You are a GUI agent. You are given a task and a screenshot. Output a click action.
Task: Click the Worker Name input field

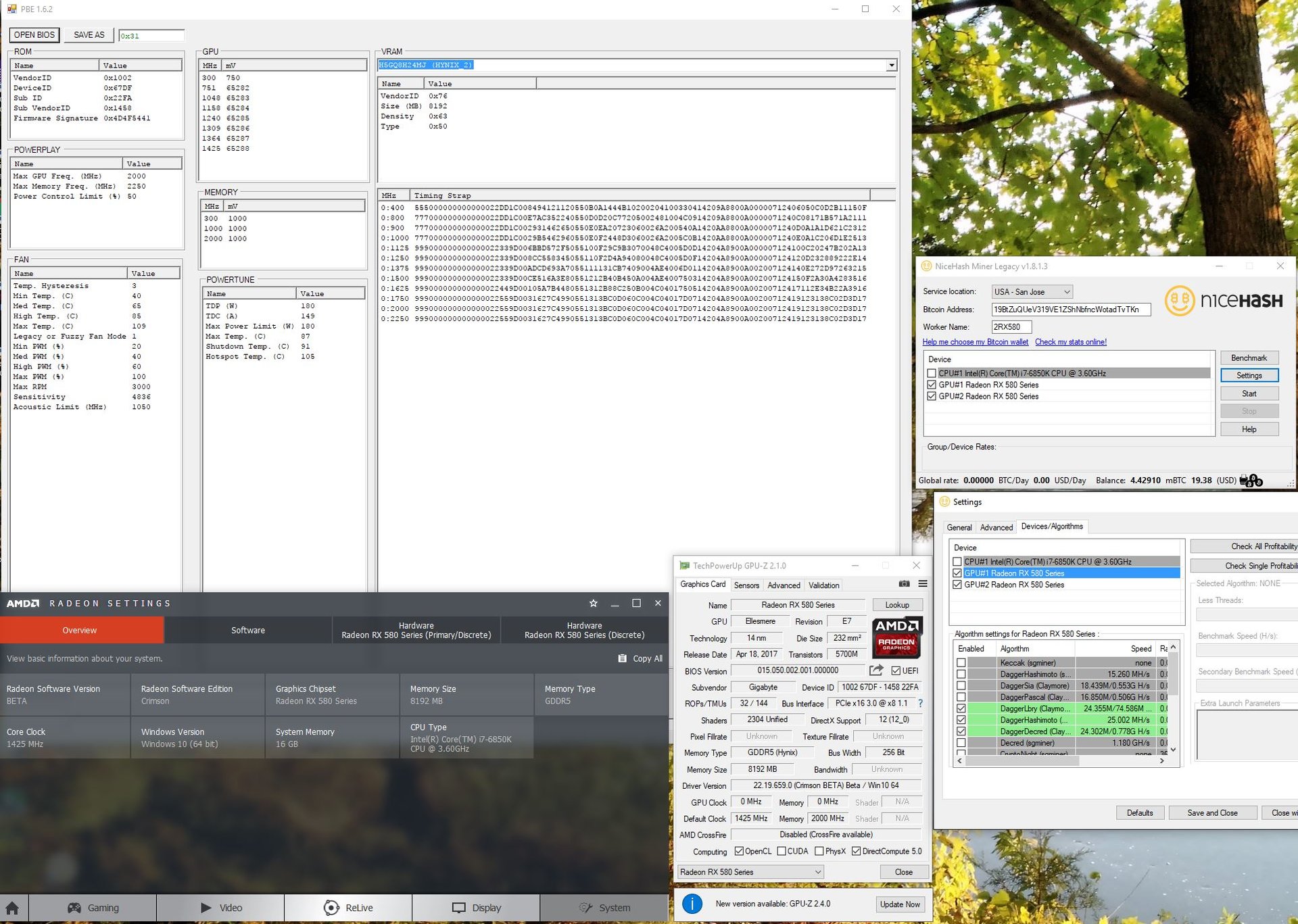1011,327
